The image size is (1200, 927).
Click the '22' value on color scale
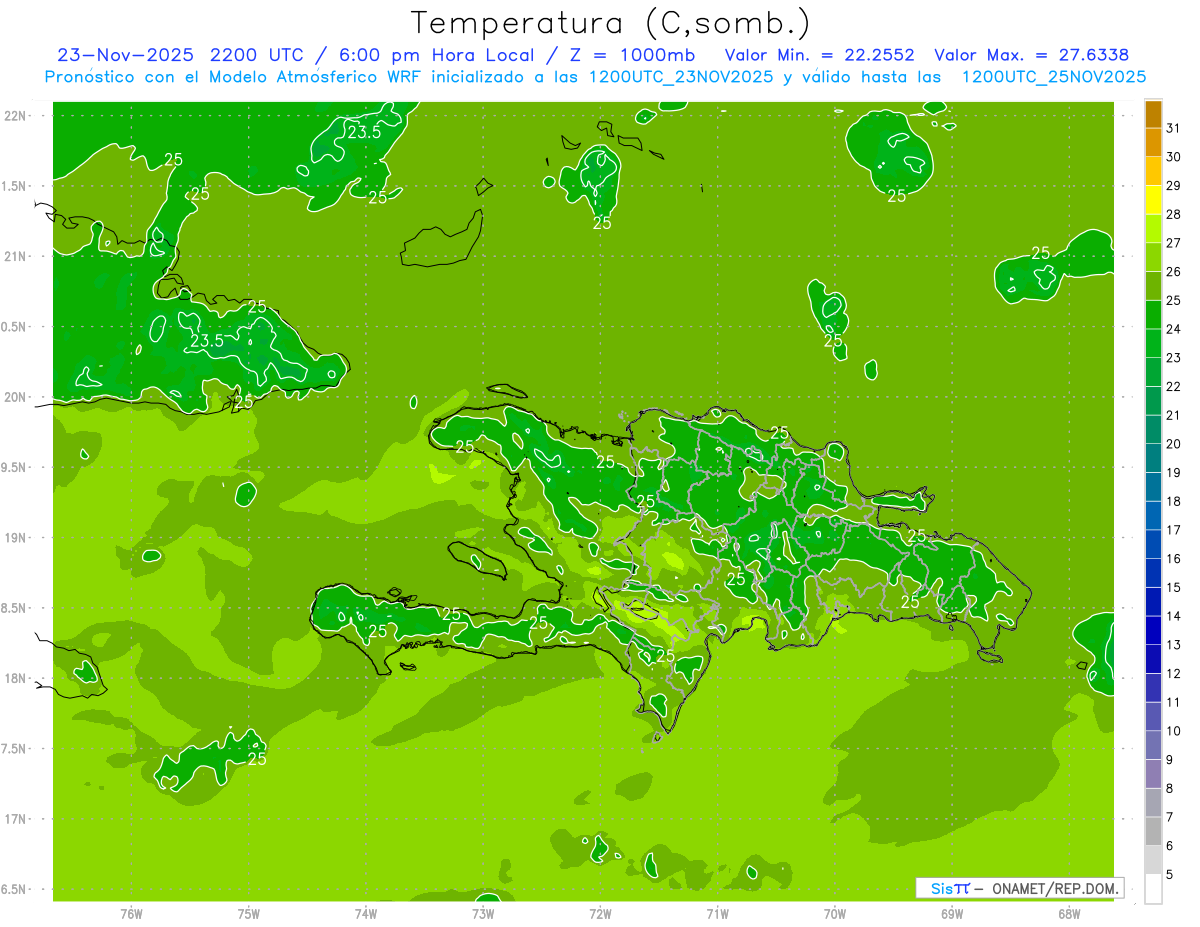1174,386
